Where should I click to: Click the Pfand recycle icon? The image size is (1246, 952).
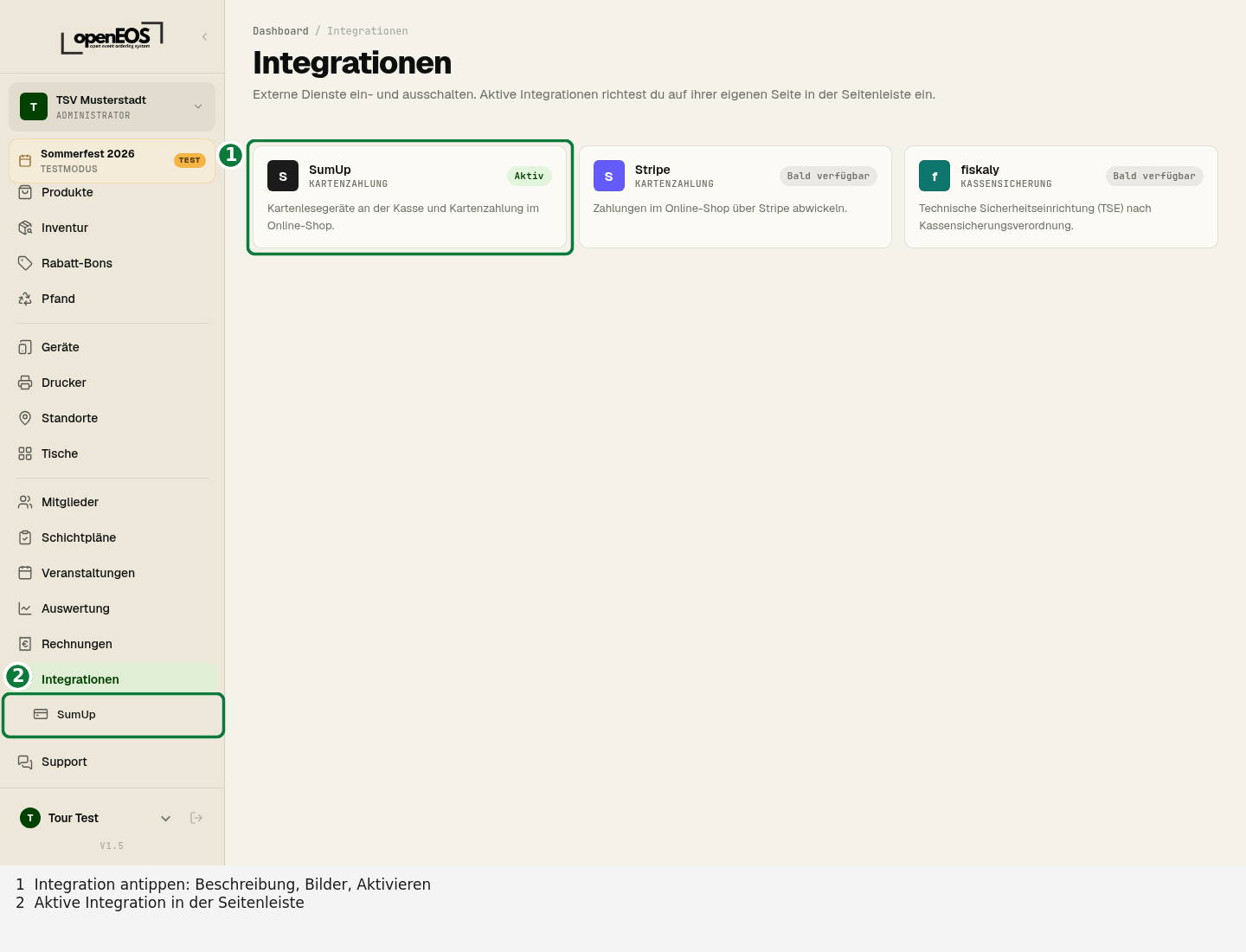25,299
